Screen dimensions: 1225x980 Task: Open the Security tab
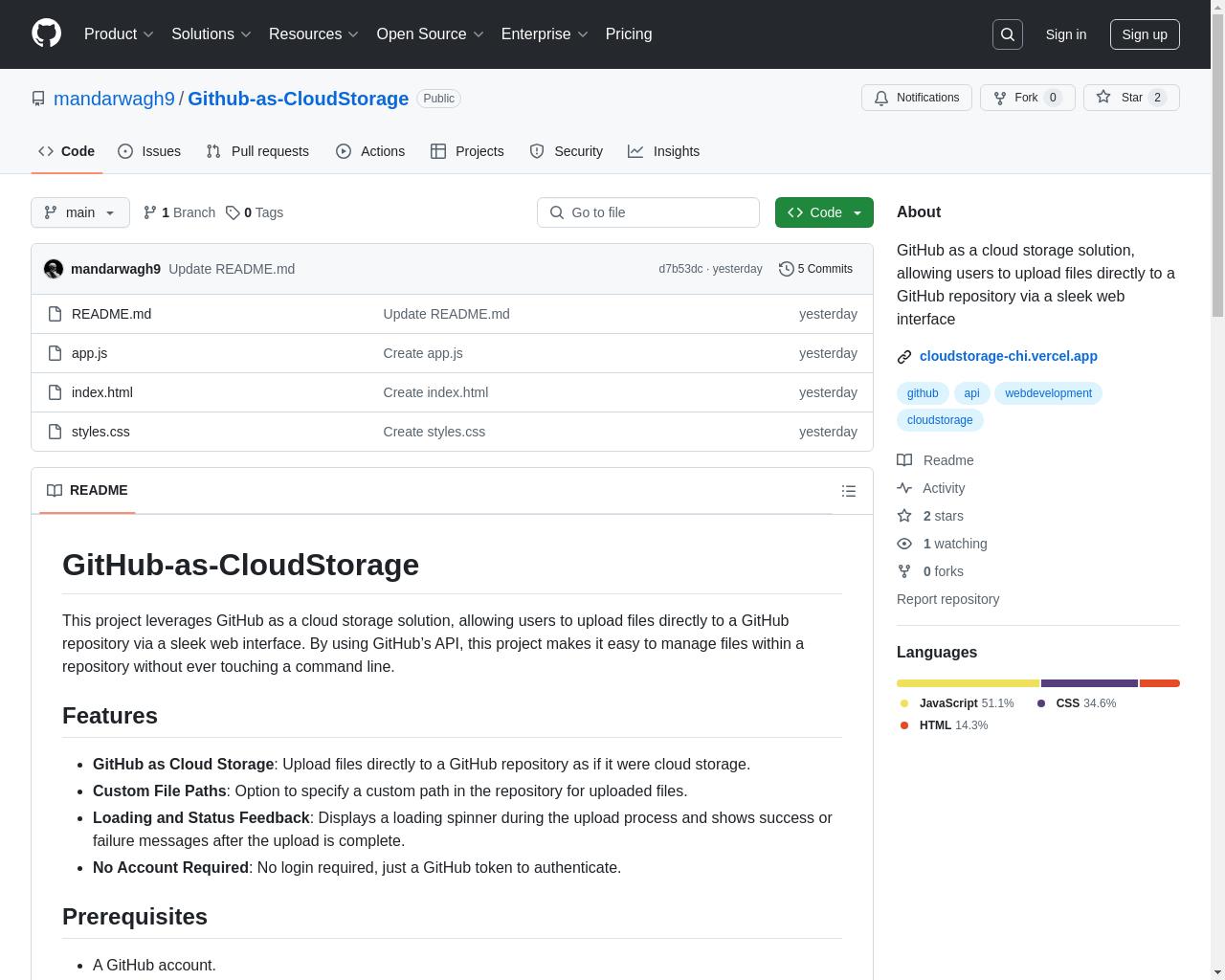click(x=567, y=151)
